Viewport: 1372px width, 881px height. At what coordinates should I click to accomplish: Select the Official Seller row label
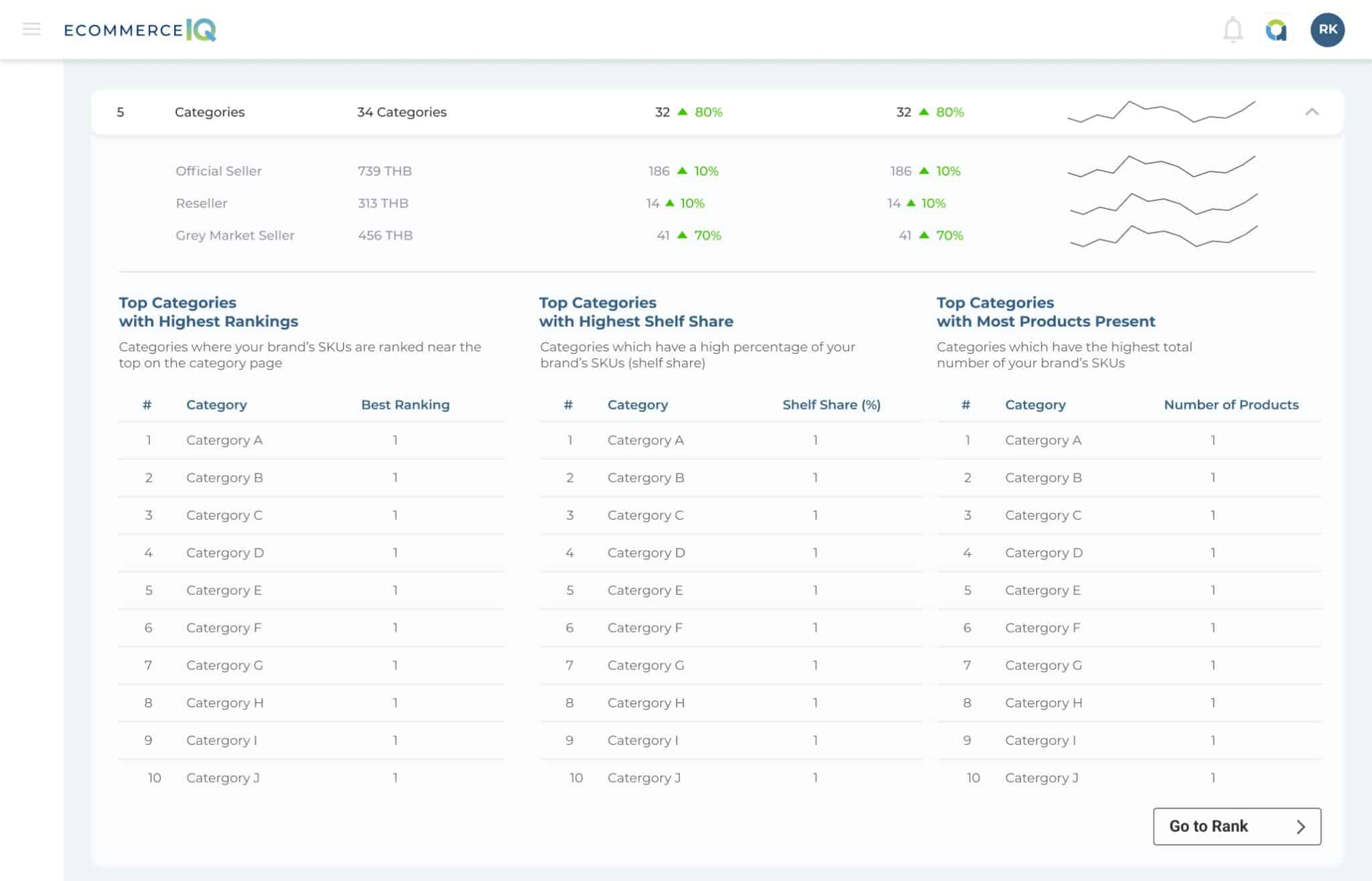point(218,171)
